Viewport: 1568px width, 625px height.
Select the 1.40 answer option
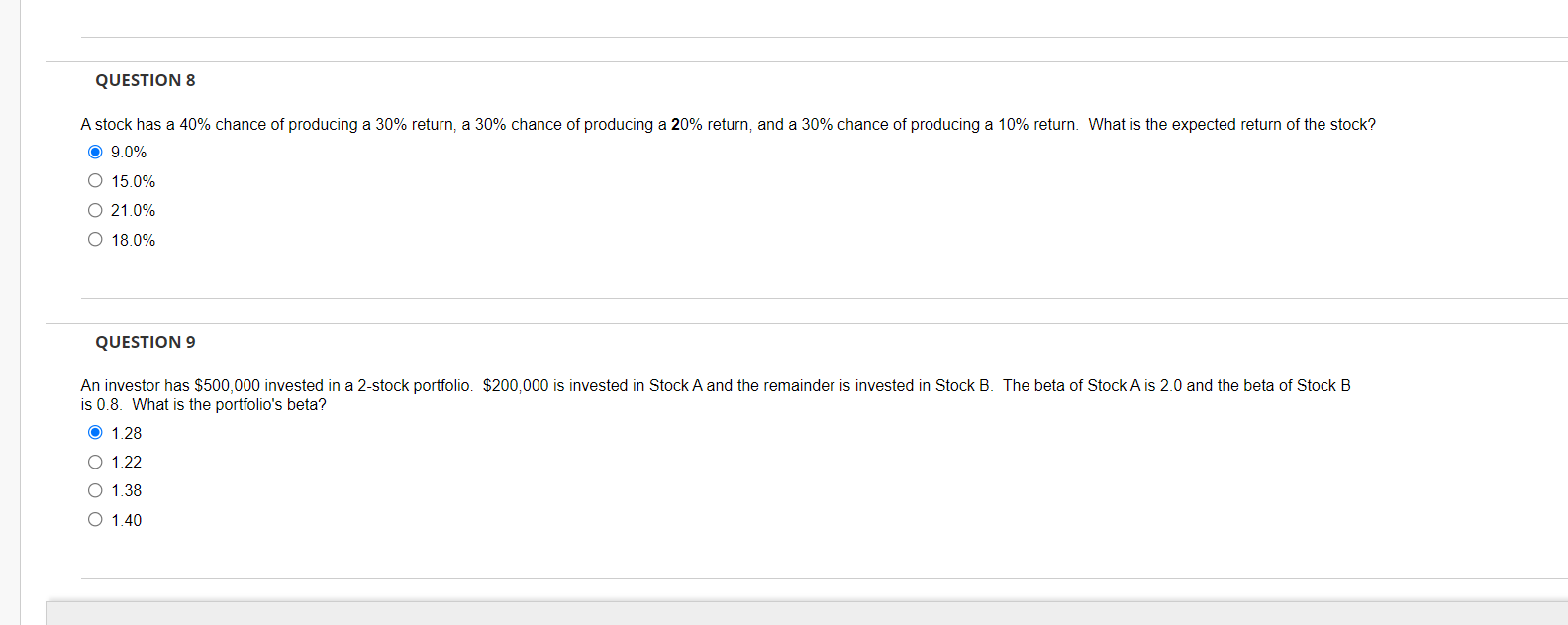click(95, 518)
